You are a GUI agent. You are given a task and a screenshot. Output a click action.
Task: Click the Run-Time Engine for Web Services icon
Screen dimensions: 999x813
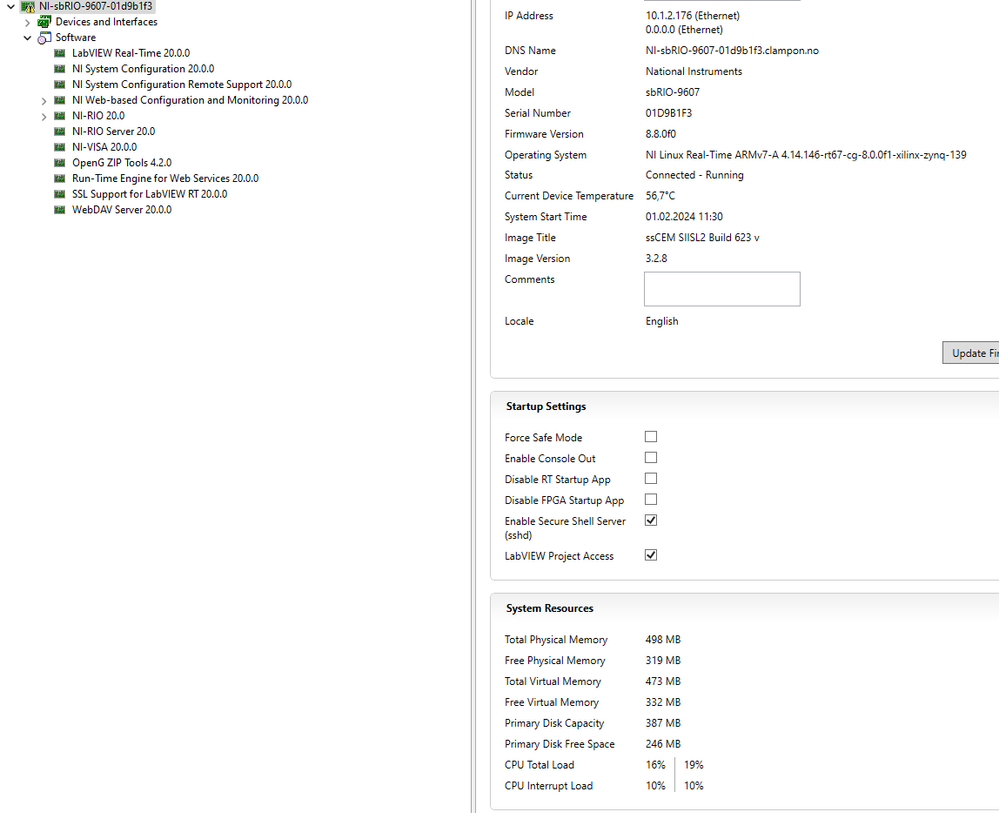(x=60, y=178)
